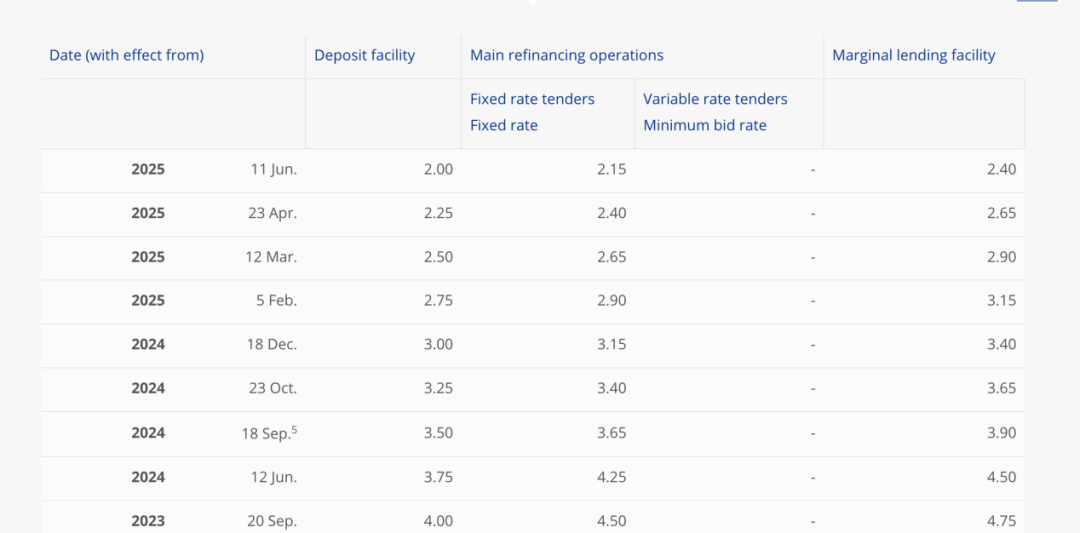This screenshot has width=1080, height=533.
Task: Select the 11 Jun. 2025 date cell
Action: point(273,169)
